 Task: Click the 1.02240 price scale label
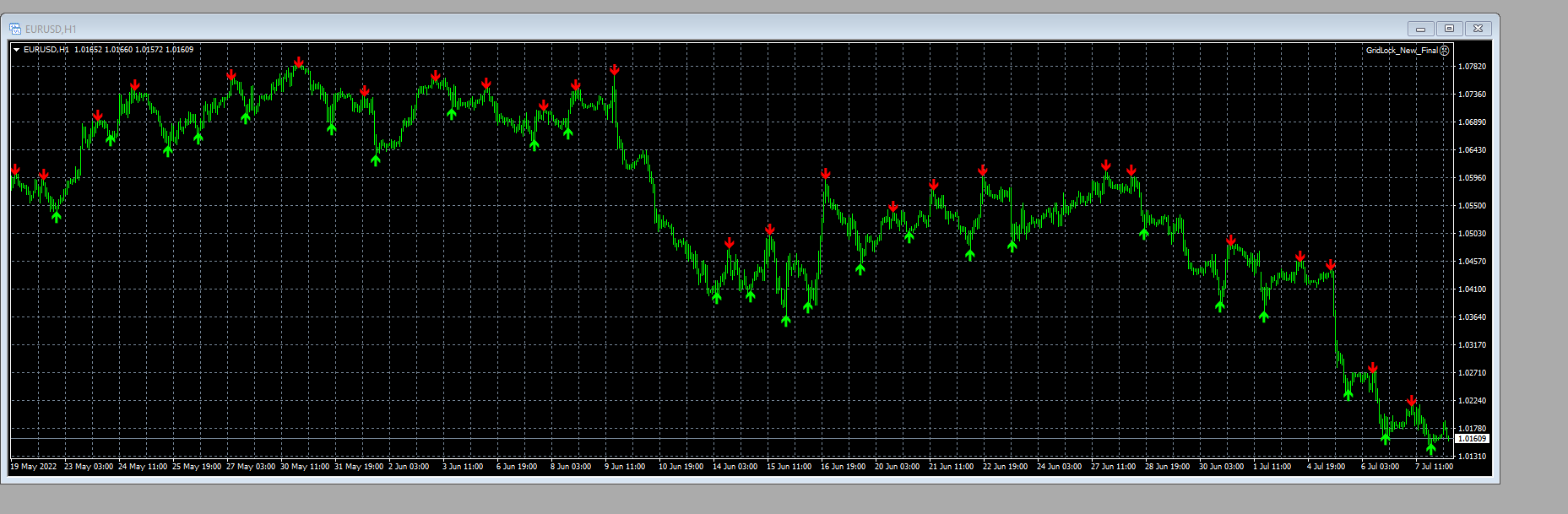1473,401
